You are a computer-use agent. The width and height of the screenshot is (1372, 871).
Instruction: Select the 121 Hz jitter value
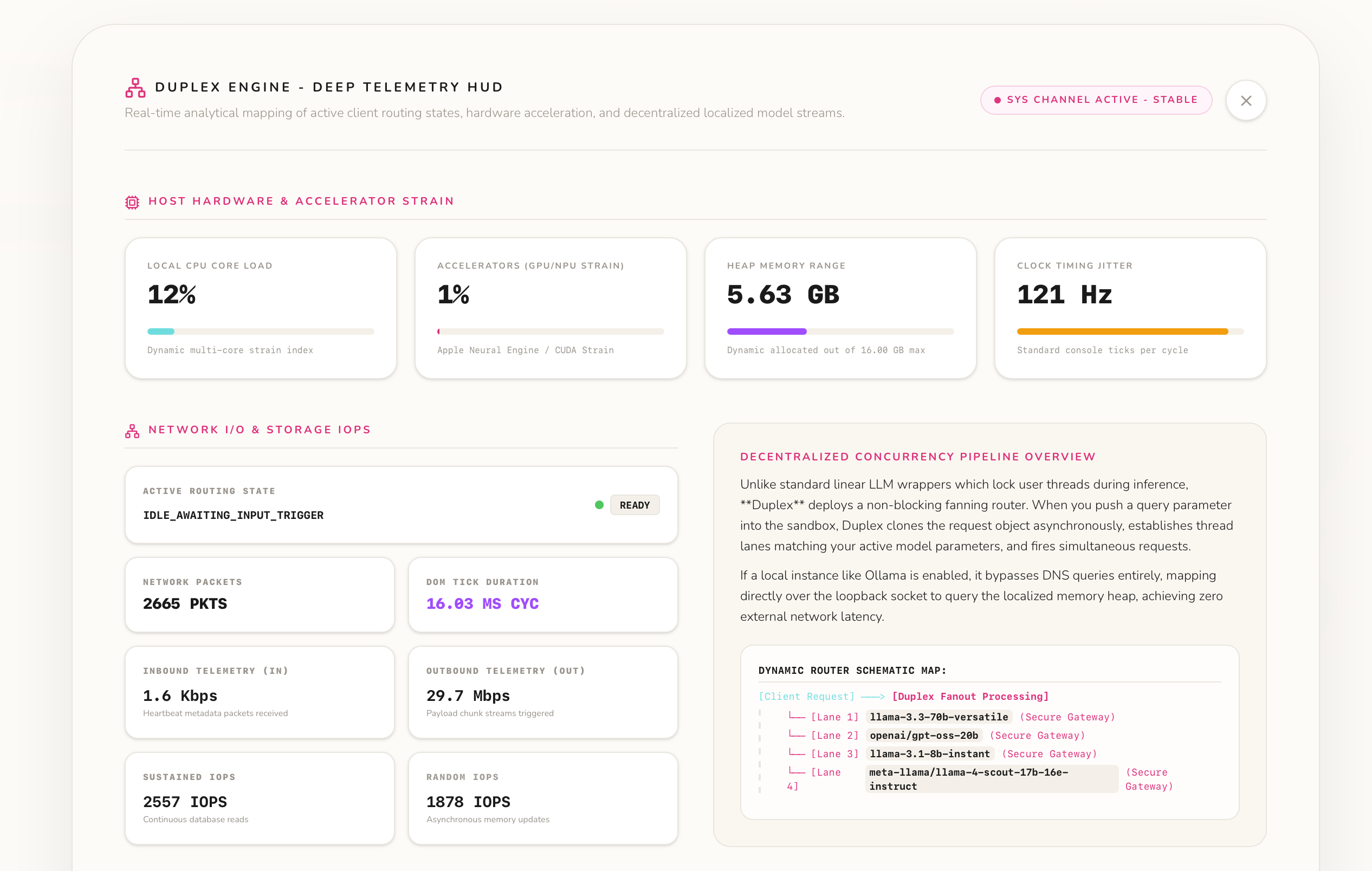coord(1064,295)
